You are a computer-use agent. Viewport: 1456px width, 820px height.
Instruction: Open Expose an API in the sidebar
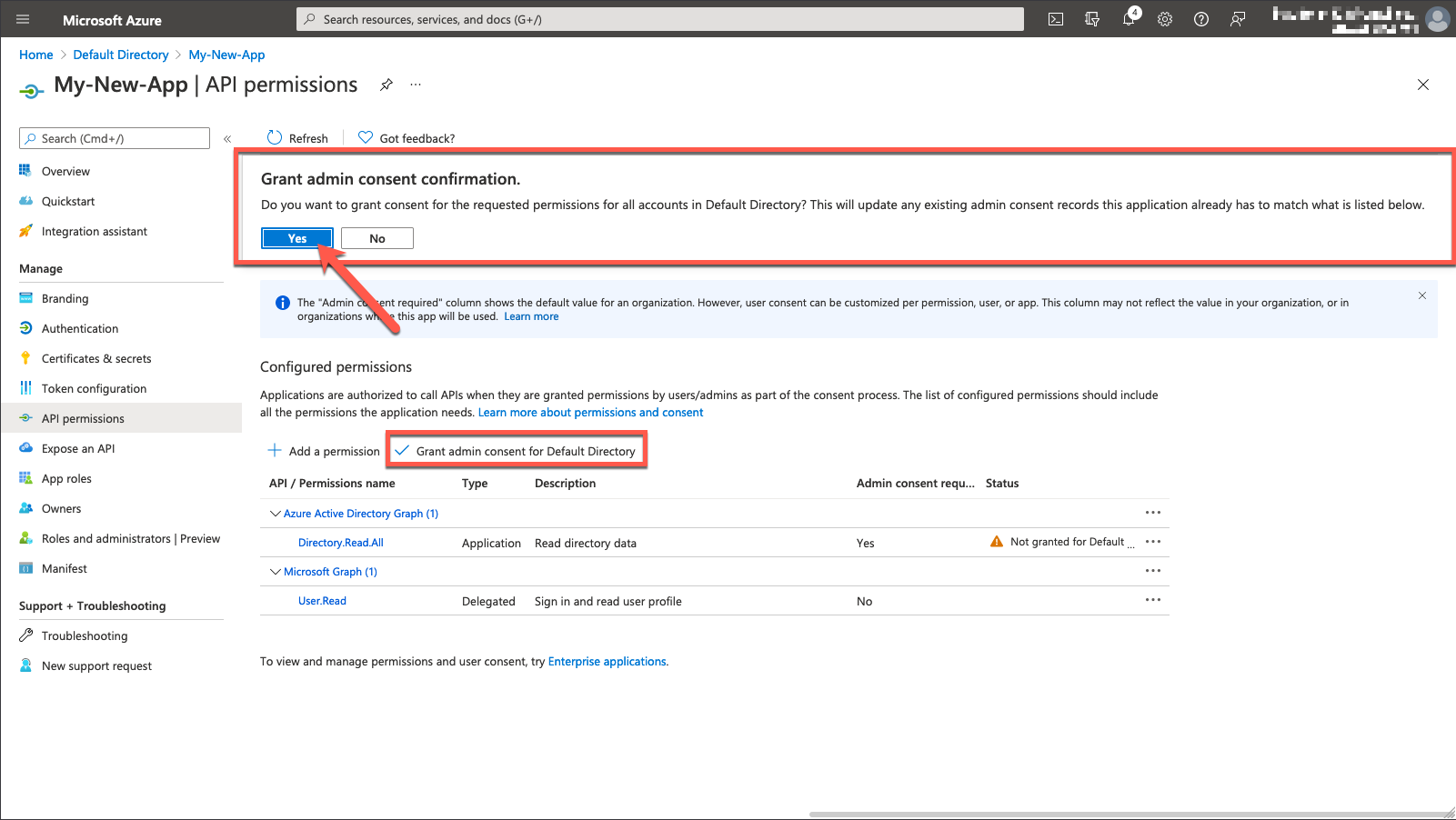[78, 448]
